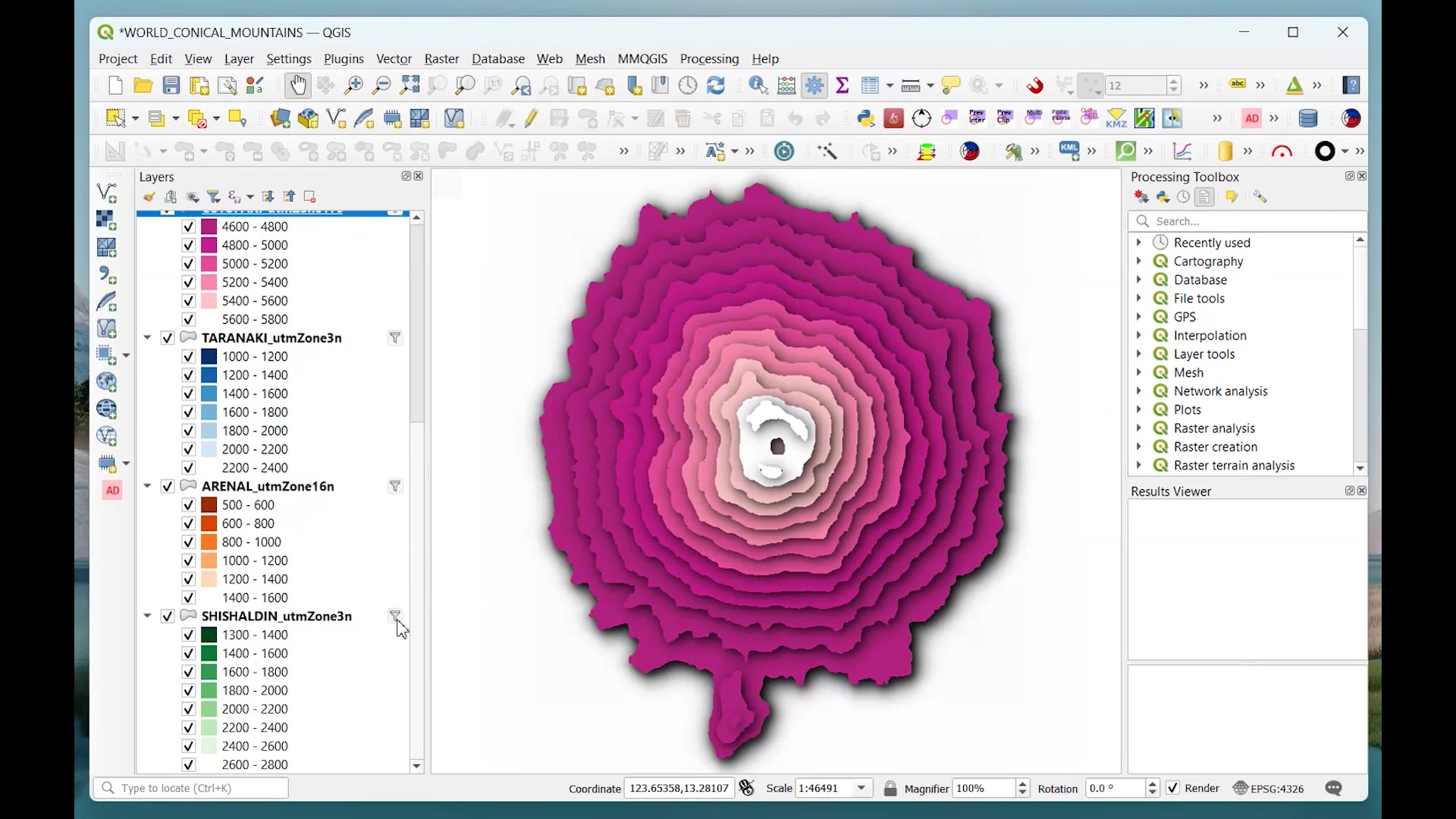Click the filter icon beside SHISHALDIN_utmZone3n

click(x=395, y=616)
